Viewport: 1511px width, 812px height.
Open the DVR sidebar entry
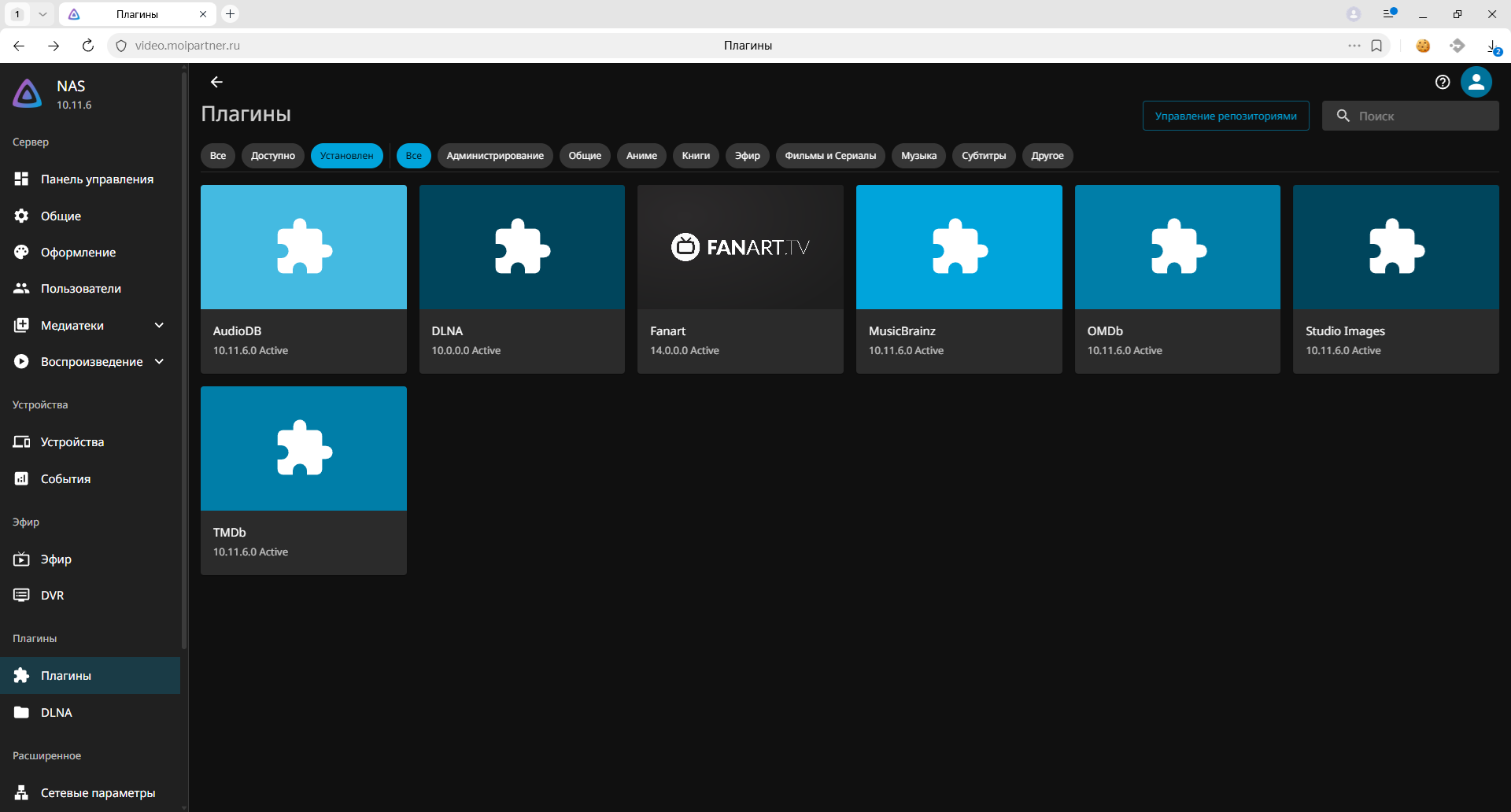52,596
